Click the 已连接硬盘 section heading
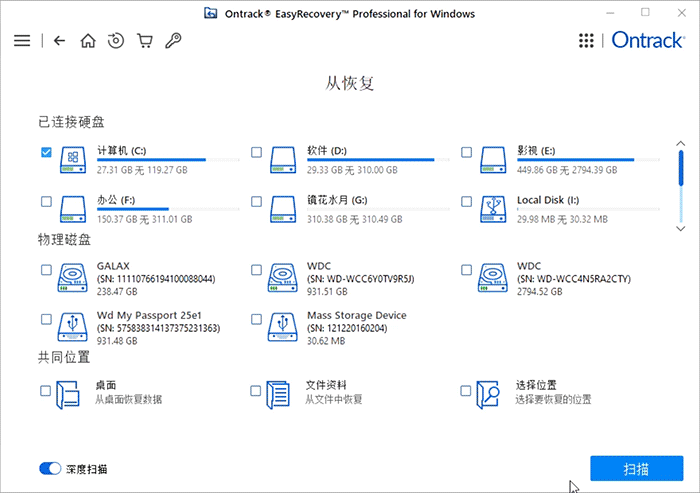Image resolution: width=700 pixels, height=493 pixels. [x=71, y=122]
